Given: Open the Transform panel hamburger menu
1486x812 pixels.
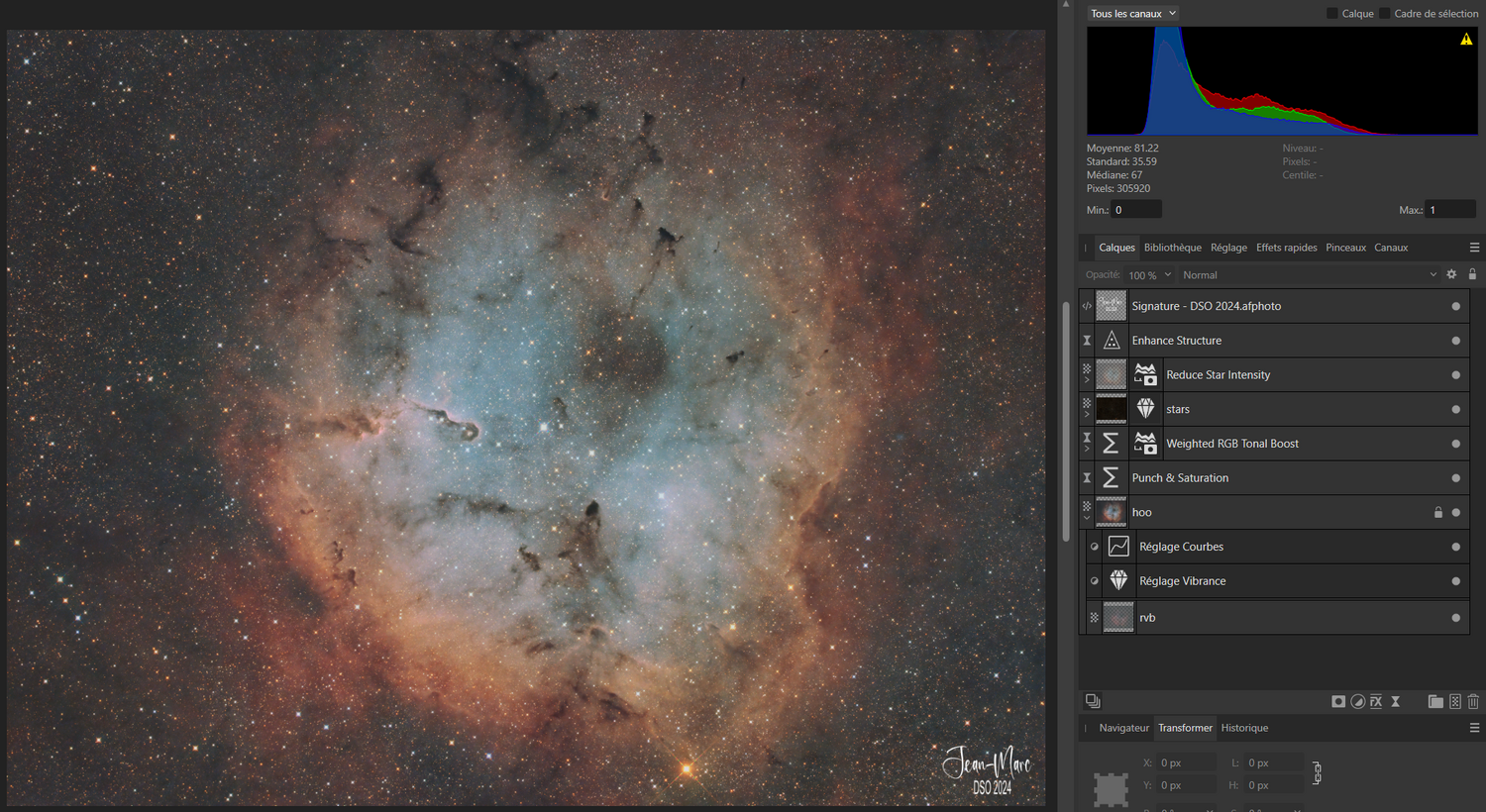Looking at the screenshot, I should click(x=1474, y=728).
